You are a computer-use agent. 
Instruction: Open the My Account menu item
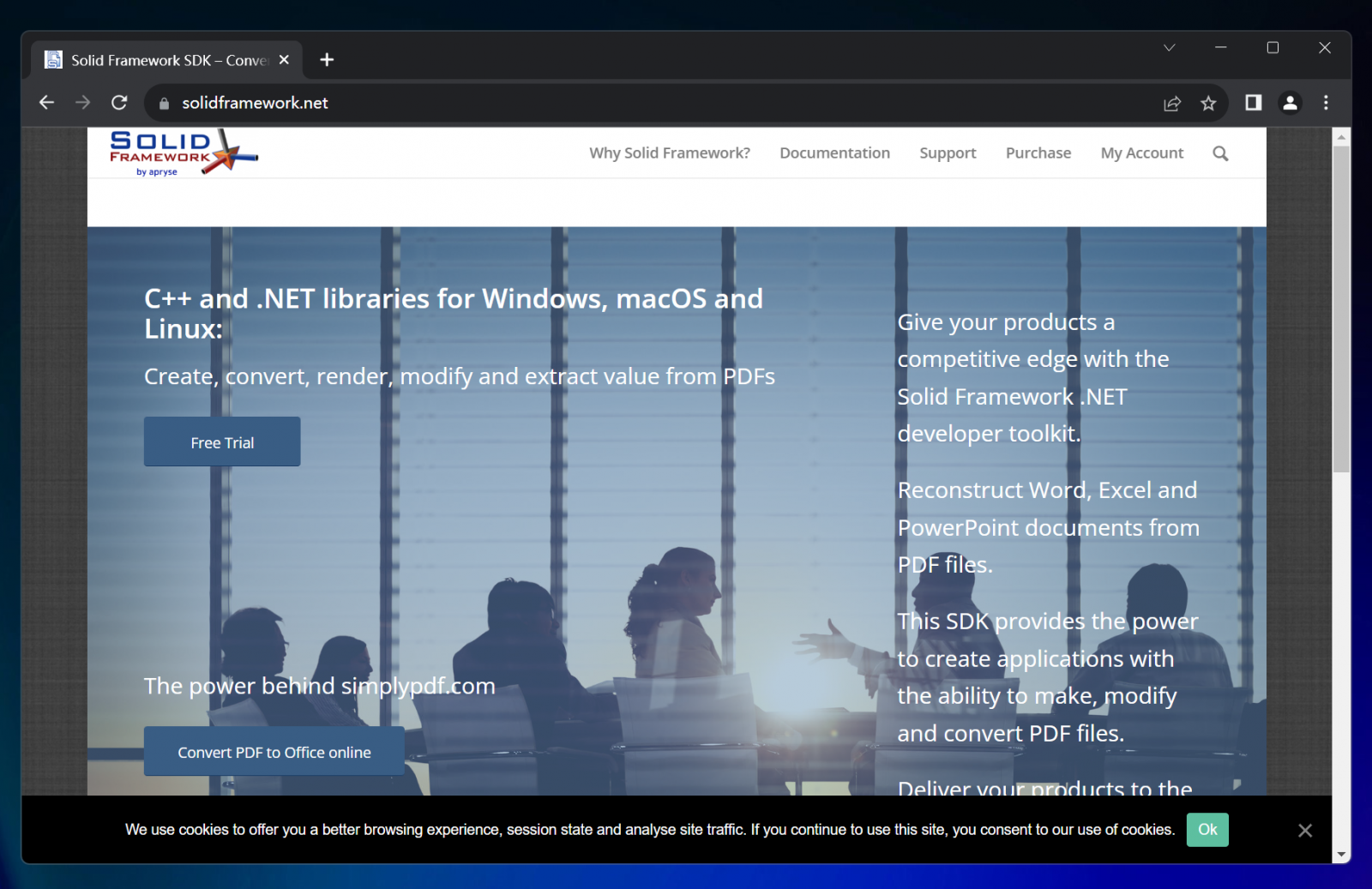pos(1142,153)
